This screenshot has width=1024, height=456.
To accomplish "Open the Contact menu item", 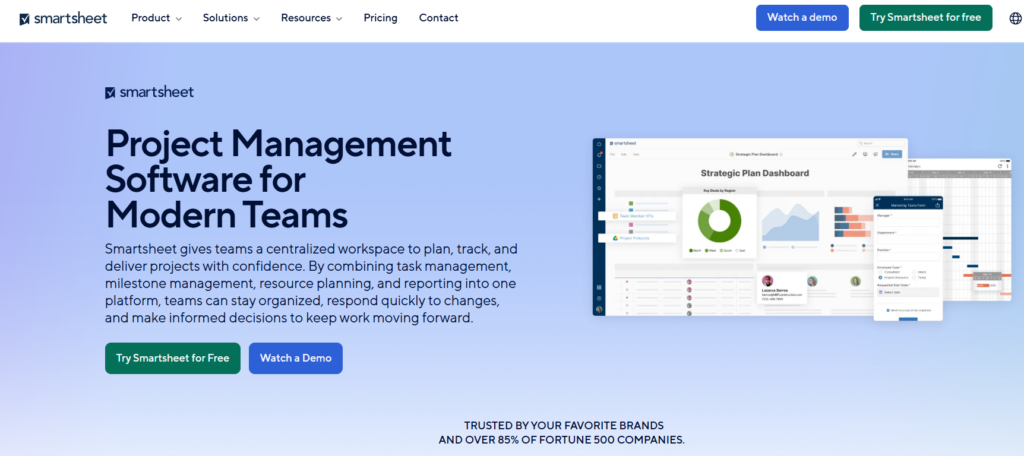I will 439,18.
